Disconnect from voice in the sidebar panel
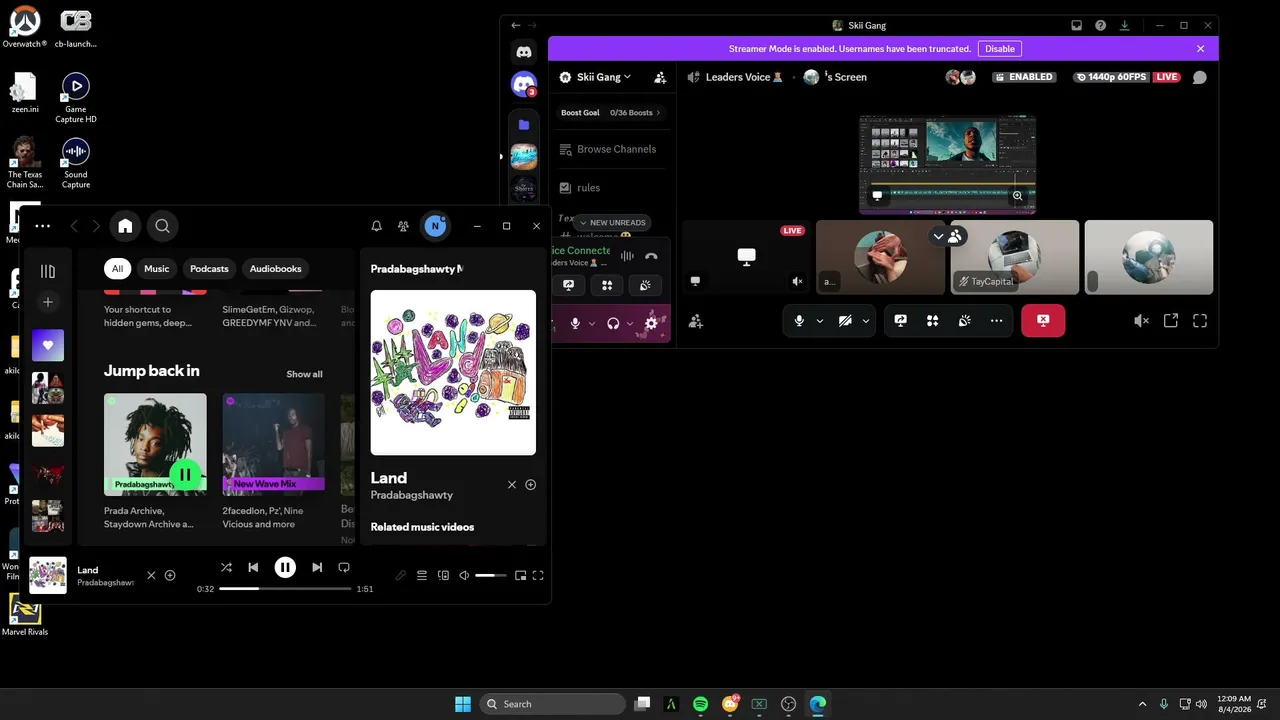 651,256
